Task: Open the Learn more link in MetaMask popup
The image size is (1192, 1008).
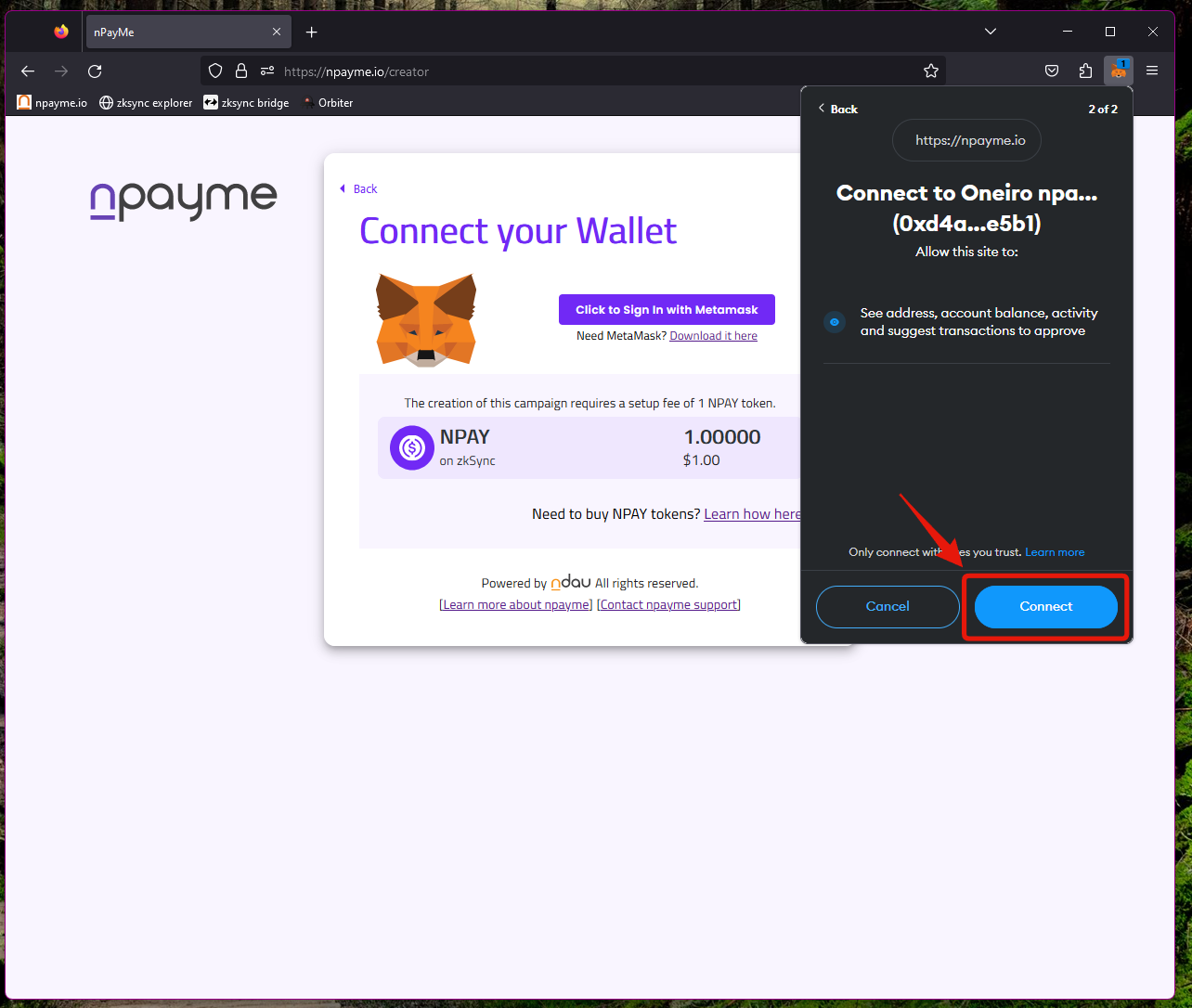Action: coord(1055,552)
